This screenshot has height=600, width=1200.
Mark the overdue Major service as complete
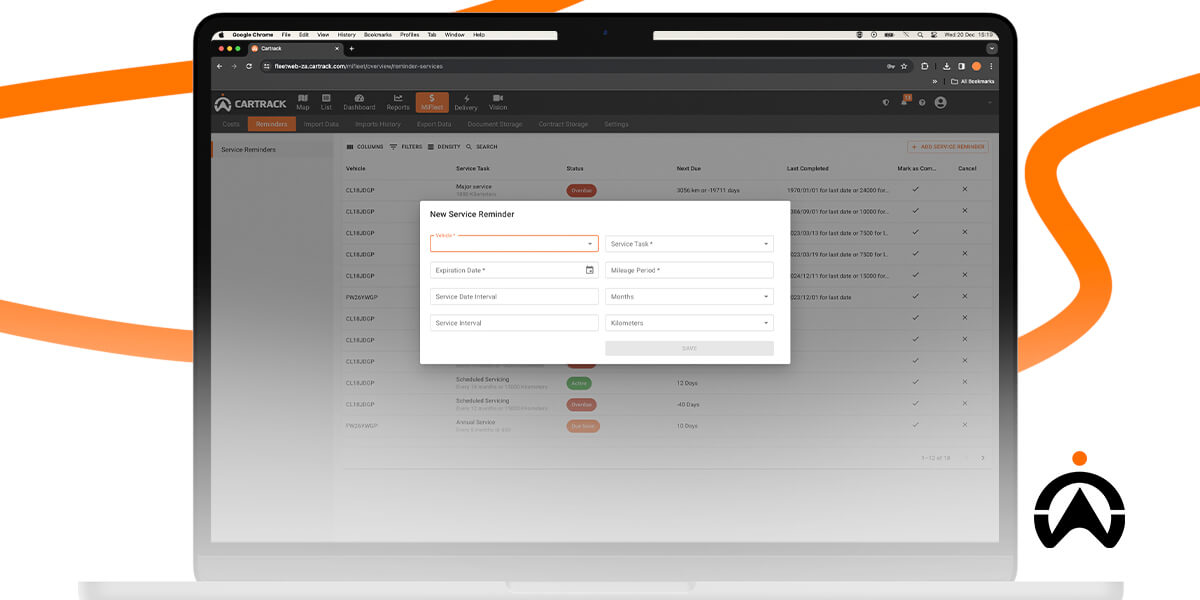pos(916,190)
